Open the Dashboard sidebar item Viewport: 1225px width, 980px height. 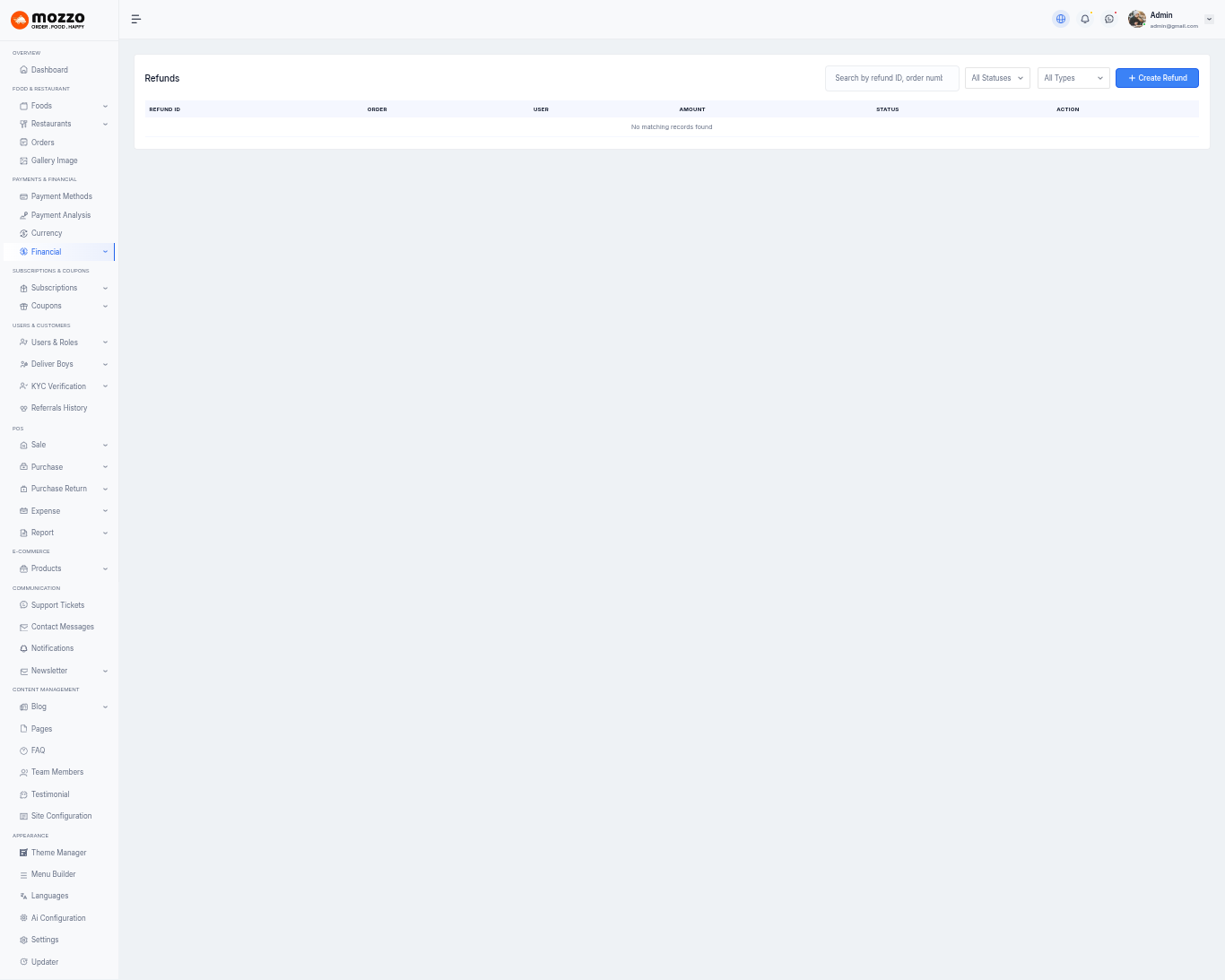pos(49,70)
